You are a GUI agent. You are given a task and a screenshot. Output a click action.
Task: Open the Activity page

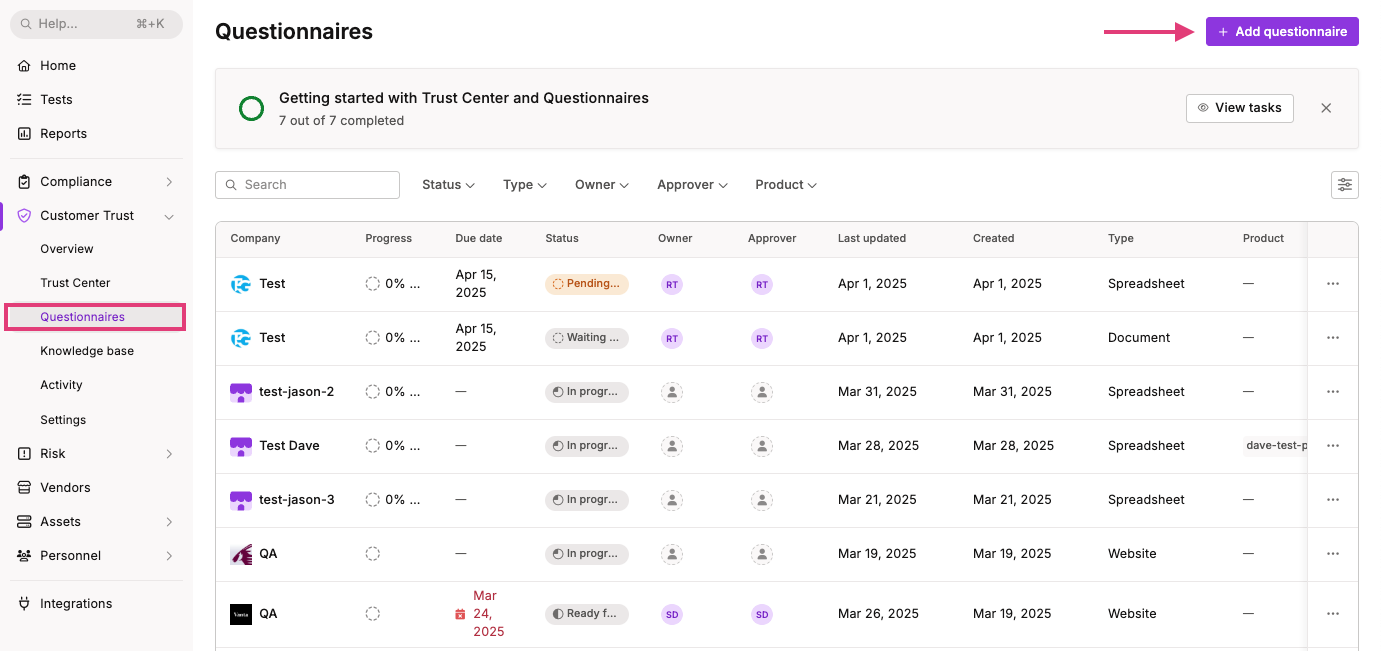[61, 385]
